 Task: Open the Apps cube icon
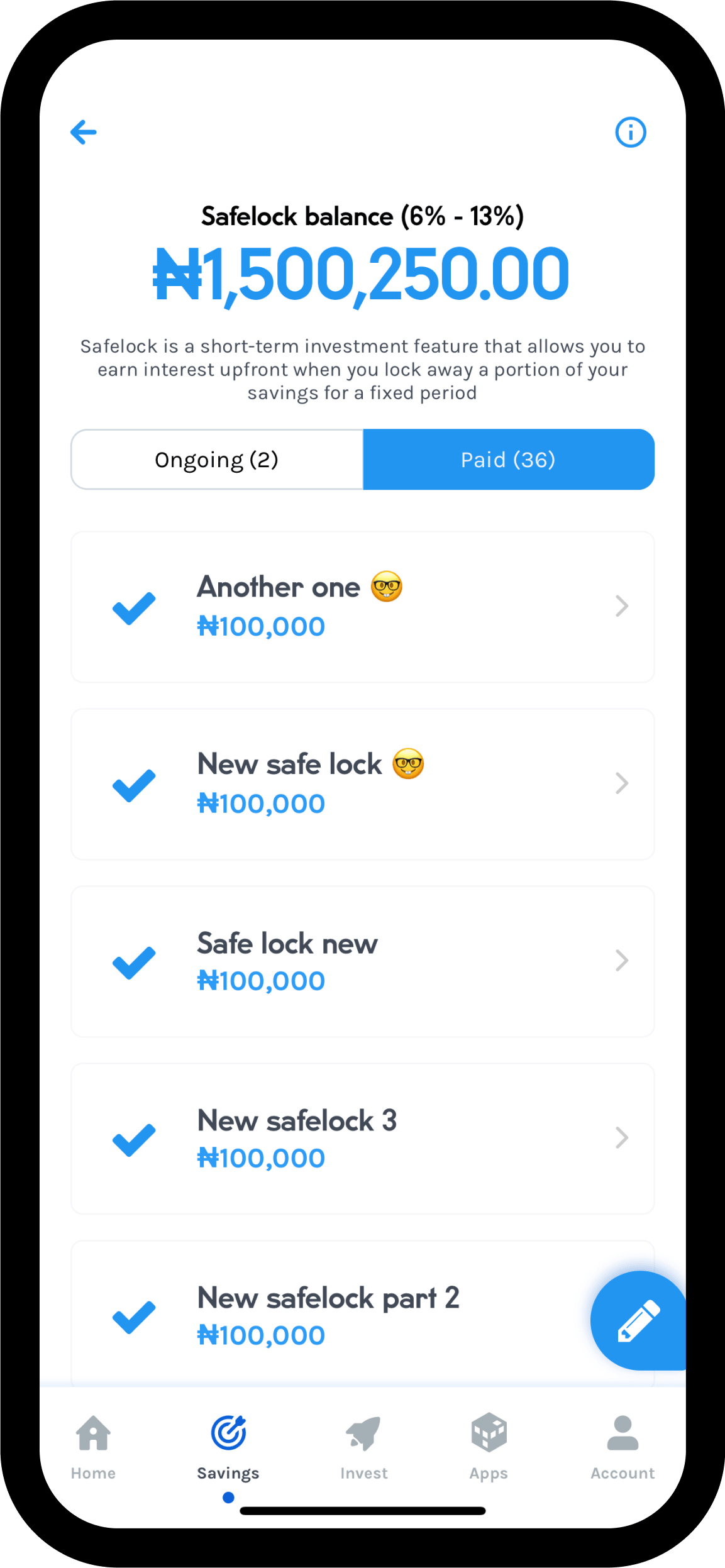click(489, 1433)
